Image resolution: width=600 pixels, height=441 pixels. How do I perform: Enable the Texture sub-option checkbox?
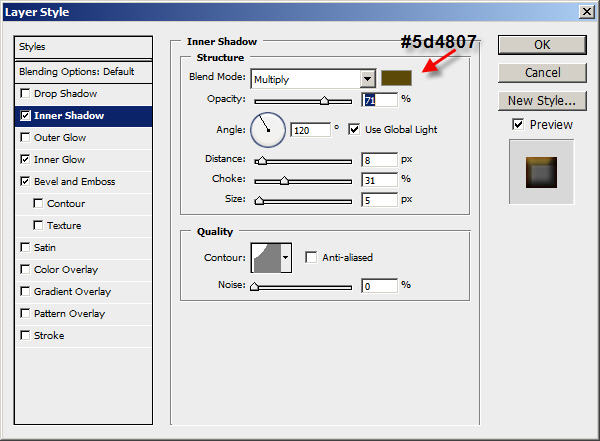tap(38, 225)
